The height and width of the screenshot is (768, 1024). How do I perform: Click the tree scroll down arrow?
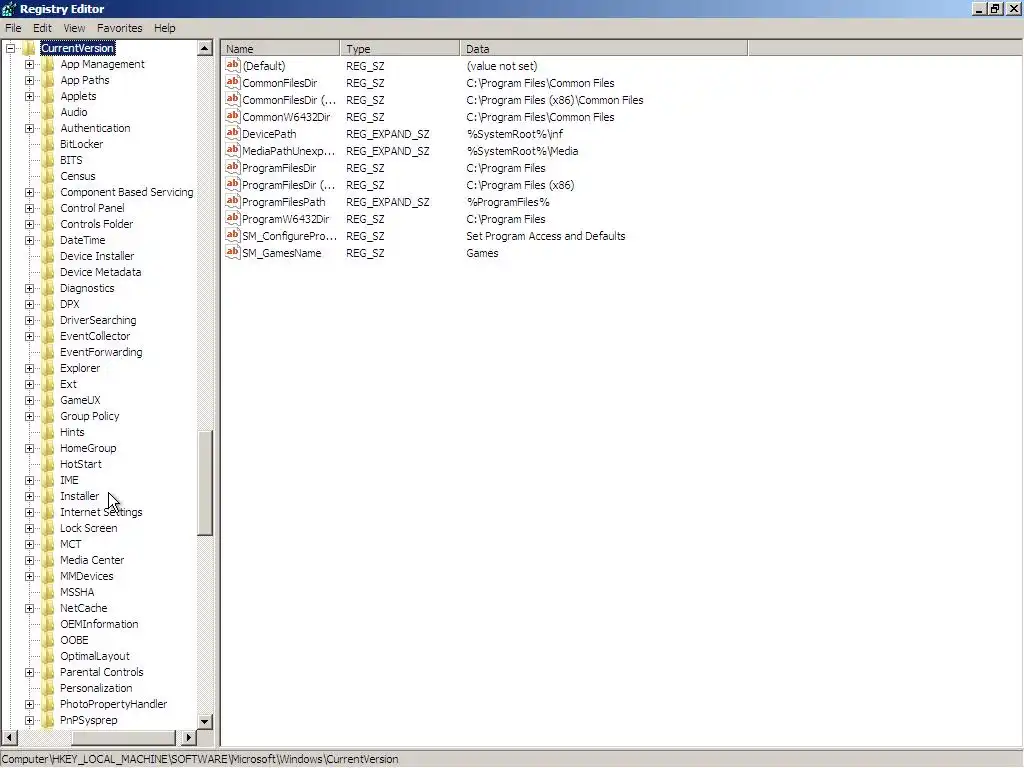[x=204, y=722]
